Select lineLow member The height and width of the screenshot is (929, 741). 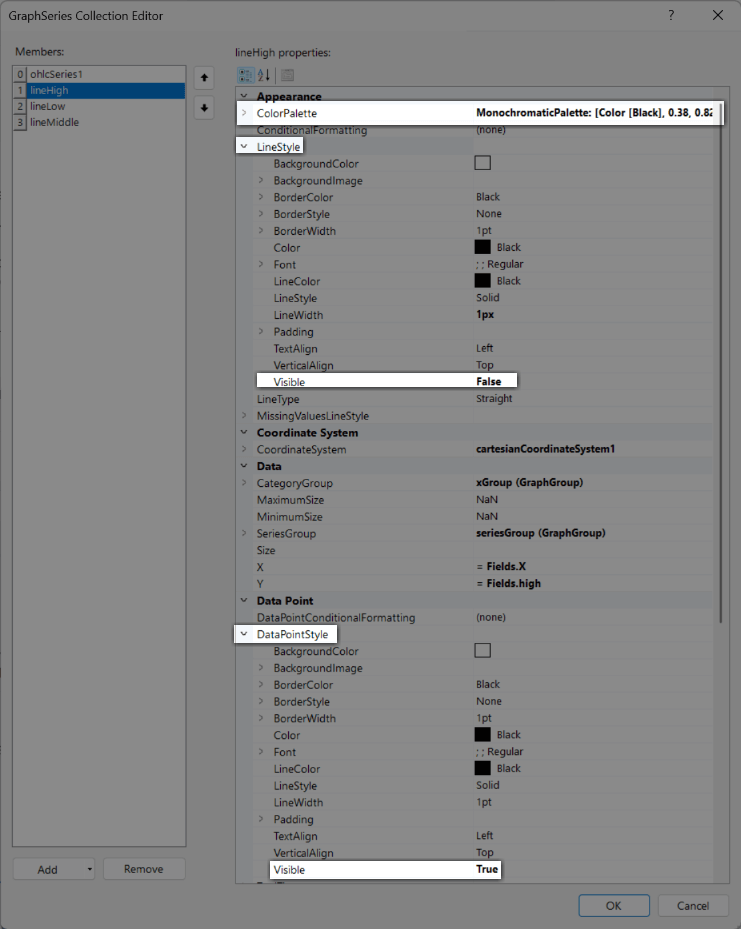click(100, 106)
